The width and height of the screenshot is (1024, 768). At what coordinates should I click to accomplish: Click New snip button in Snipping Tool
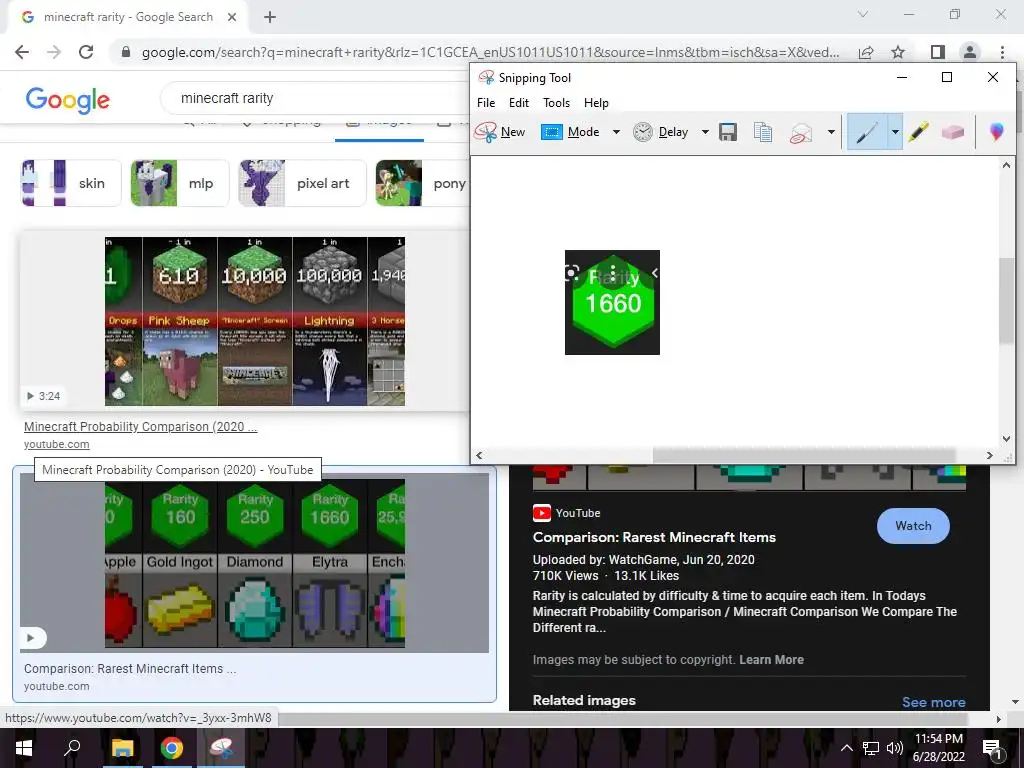click(x=500, y=132)
